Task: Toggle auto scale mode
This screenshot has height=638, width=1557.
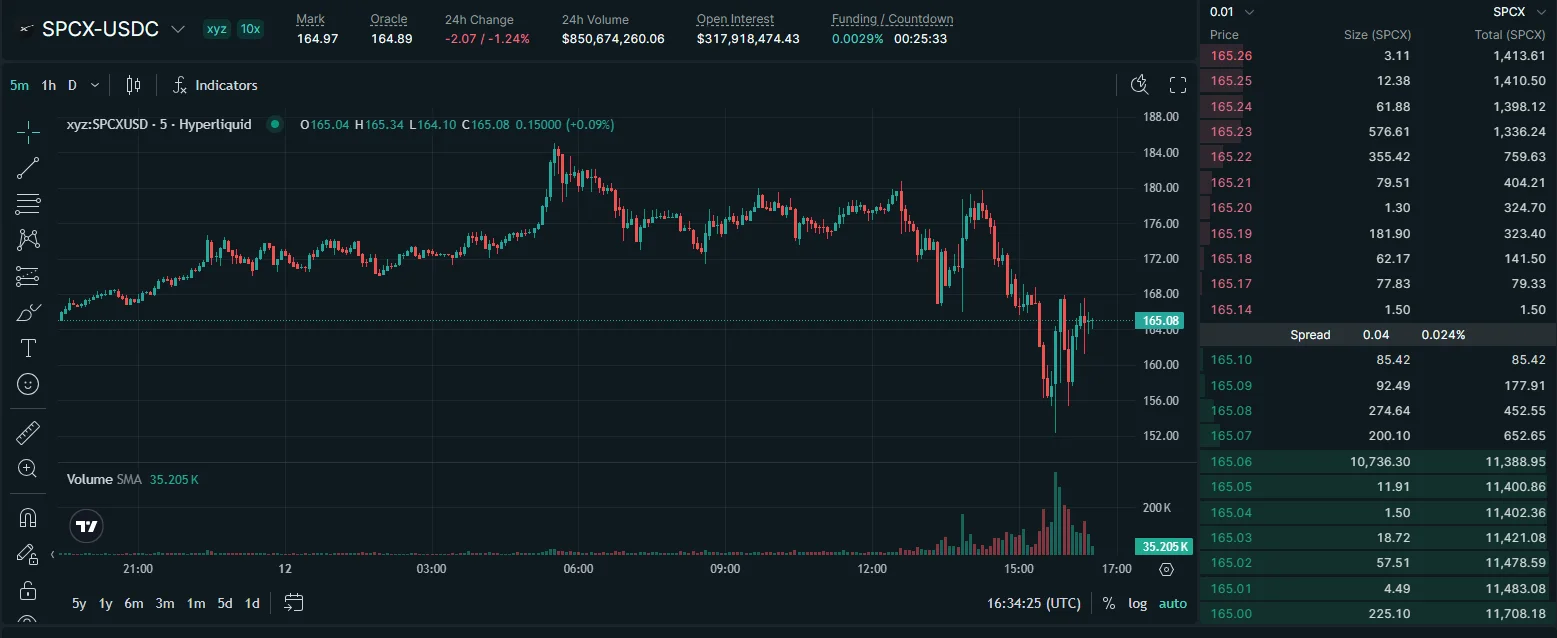Action: tap(1173, 603)
